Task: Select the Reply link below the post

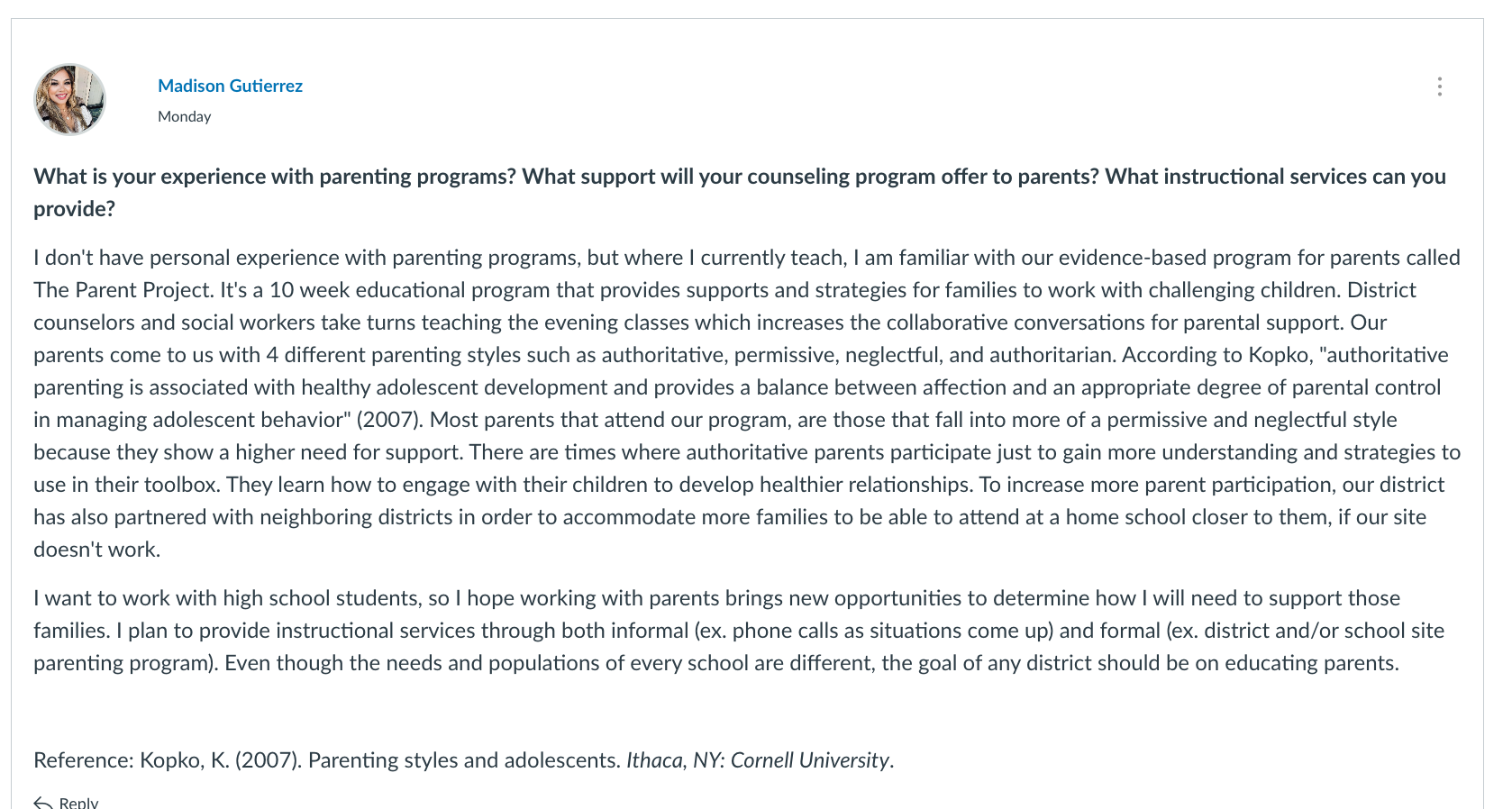Action: [x=66, y=802]
